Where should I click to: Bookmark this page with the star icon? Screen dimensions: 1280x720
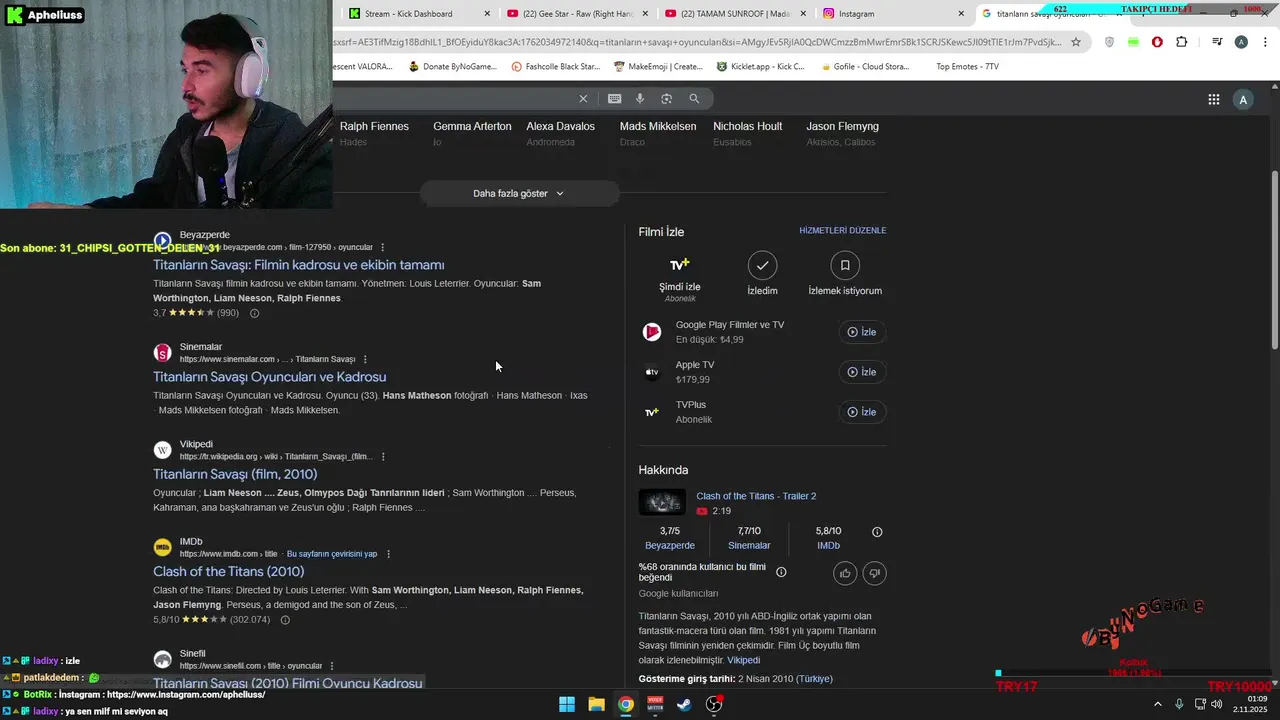point(1076,42)
